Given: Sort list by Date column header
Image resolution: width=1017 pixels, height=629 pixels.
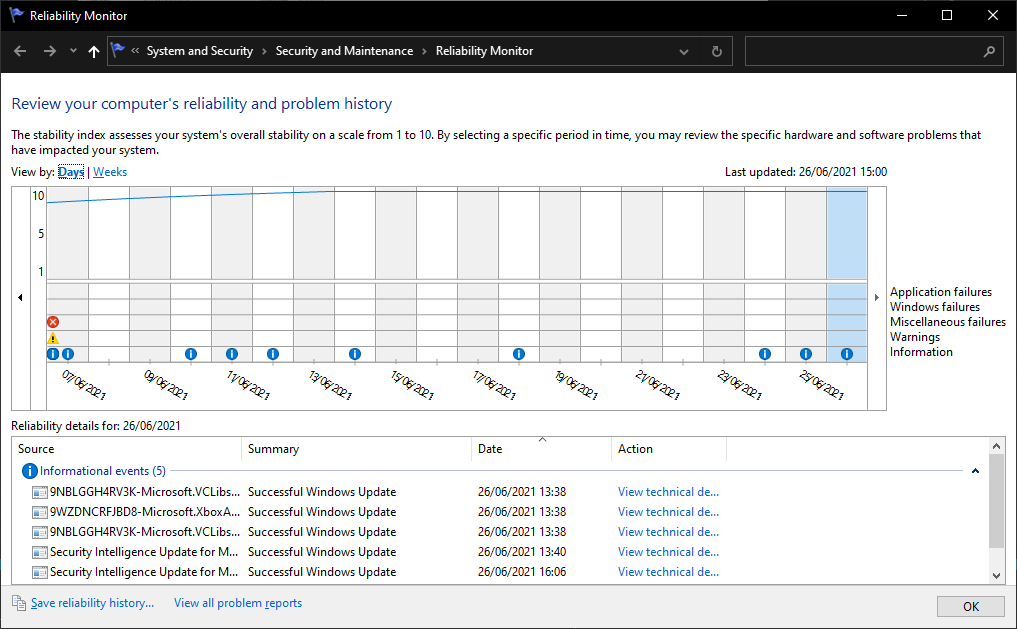Looking at the screenshot, I should click(542, 449).
